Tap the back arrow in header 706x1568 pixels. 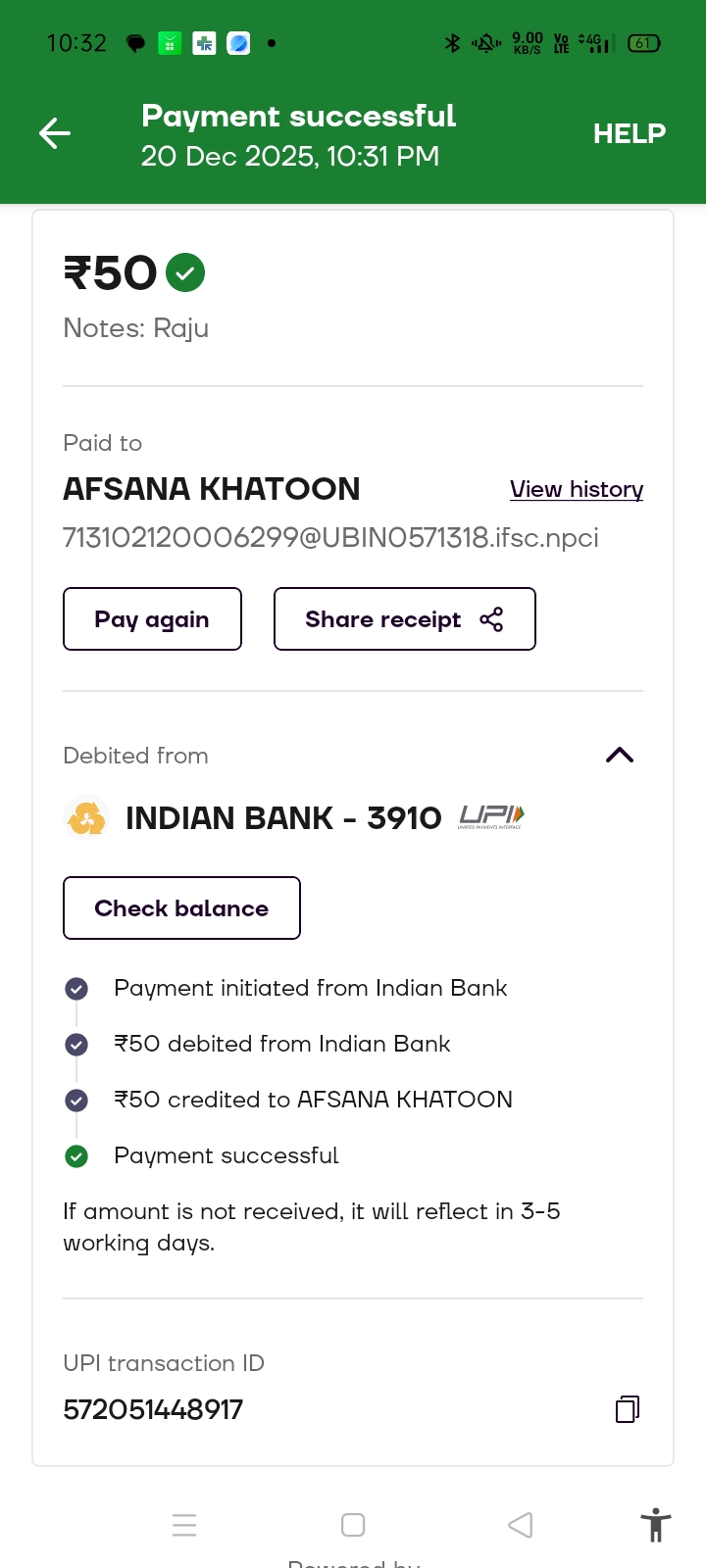tap(55, 133)
